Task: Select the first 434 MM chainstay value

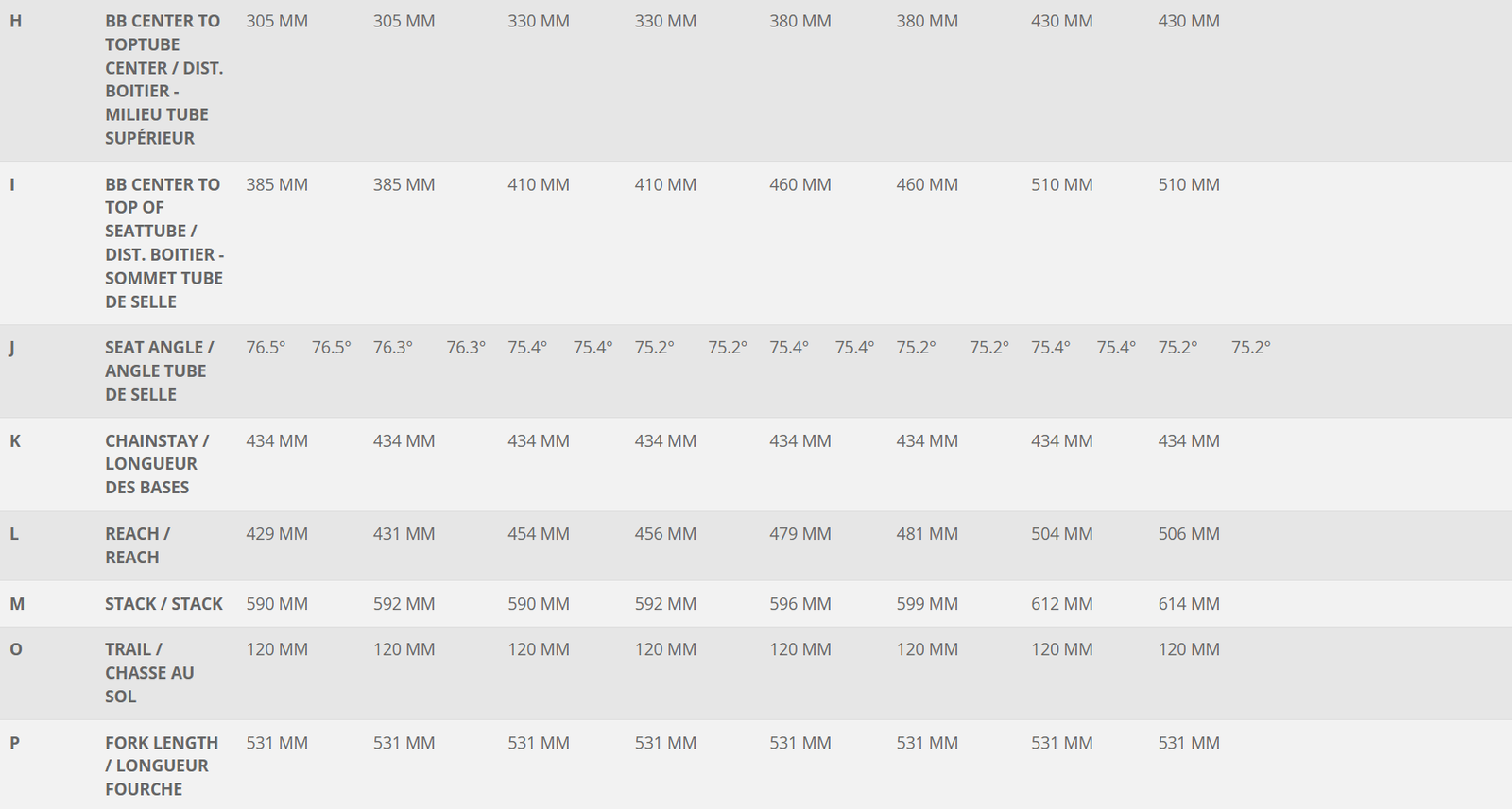Action: point(277,441)
